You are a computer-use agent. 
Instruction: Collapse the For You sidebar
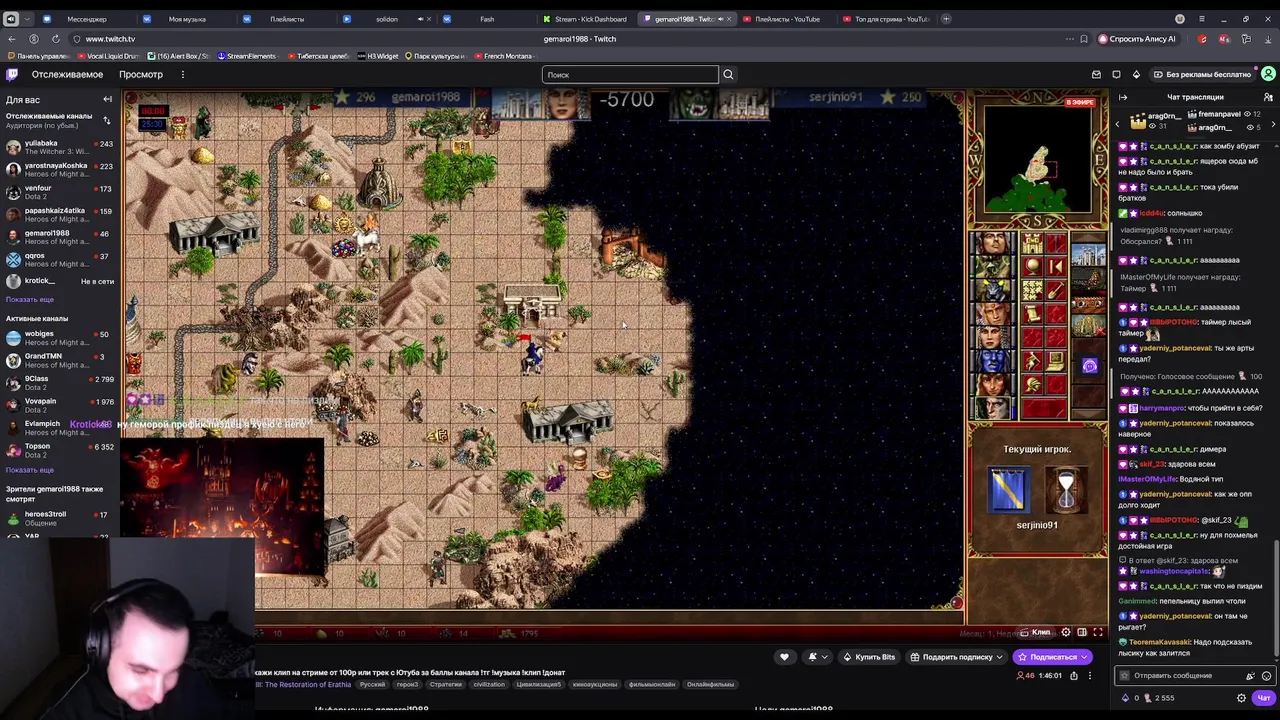[107, 99]
